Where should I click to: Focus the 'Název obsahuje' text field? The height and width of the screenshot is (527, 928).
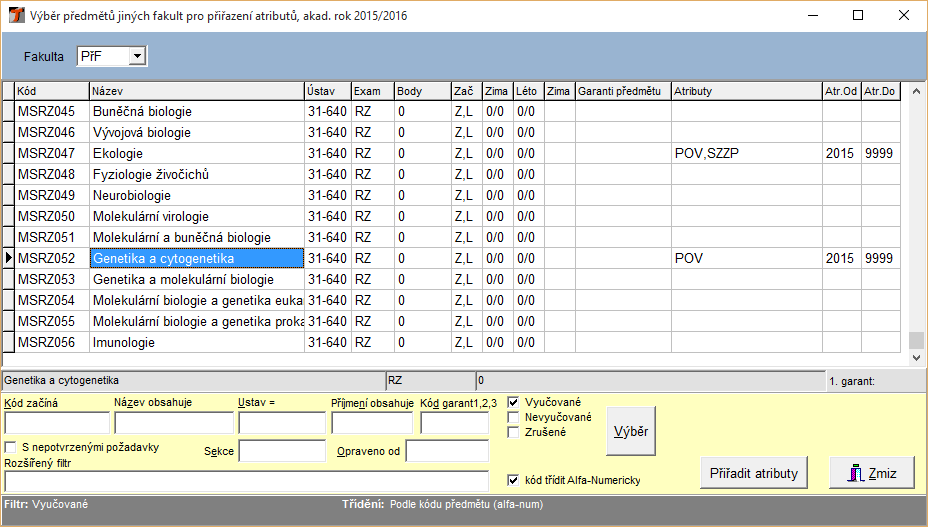point(173,423)
